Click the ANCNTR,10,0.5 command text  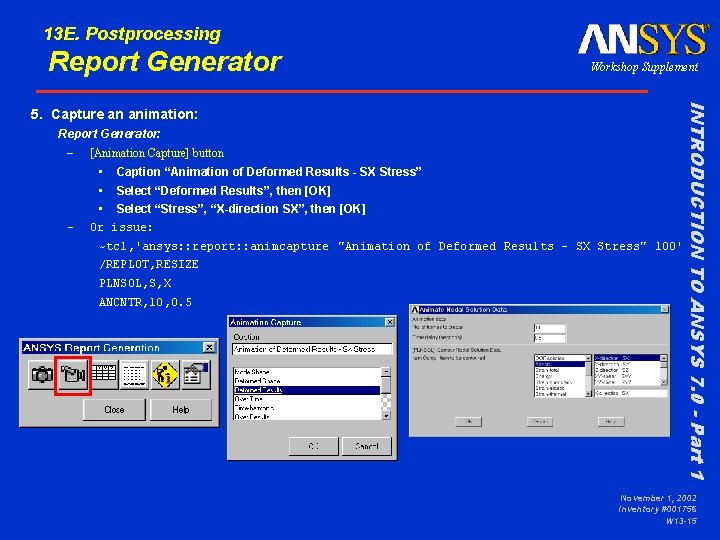[x=145, y=302]
